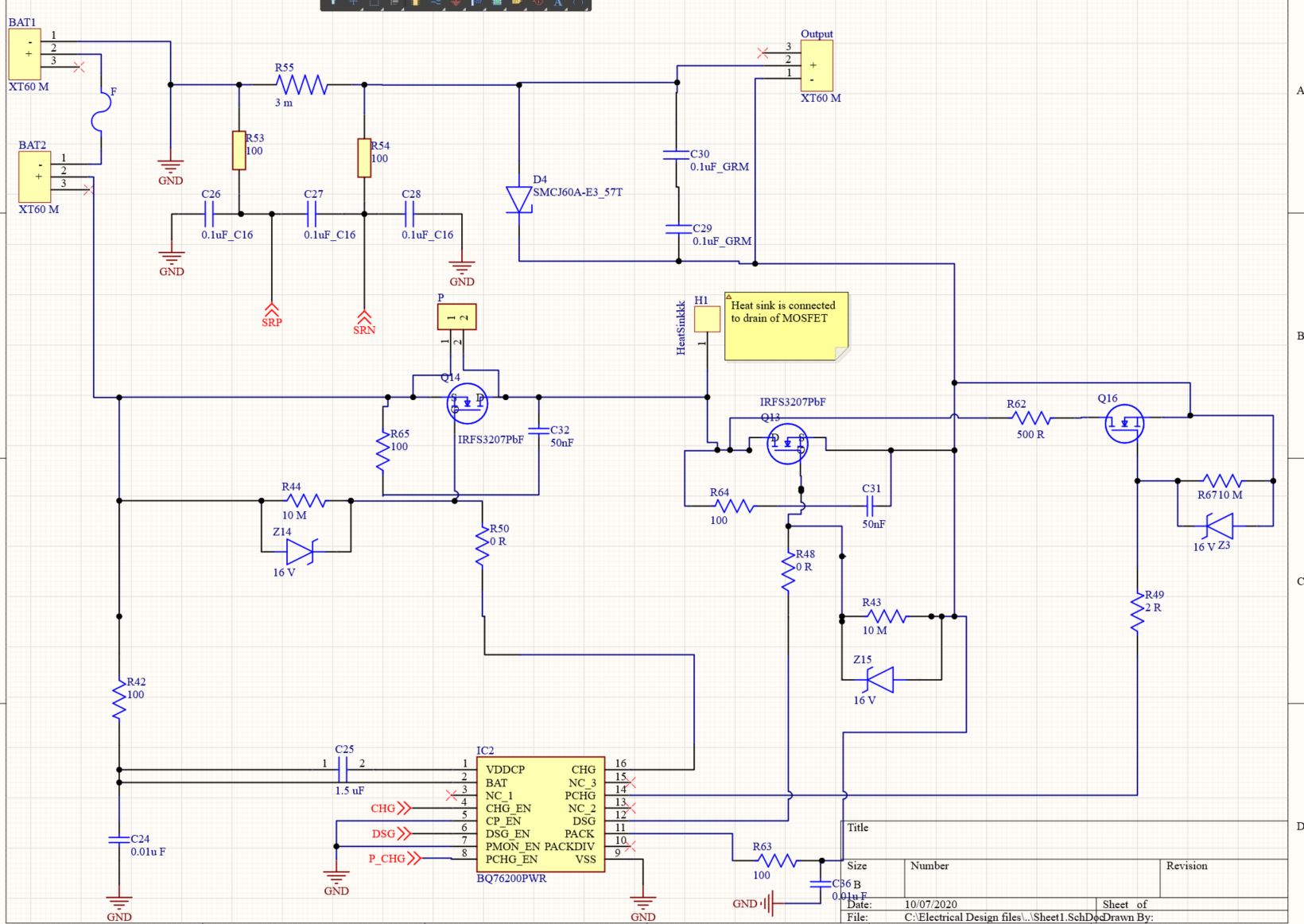Click the DSG input port
Viewport: 1304px width, 924px height.
[391, 834]
